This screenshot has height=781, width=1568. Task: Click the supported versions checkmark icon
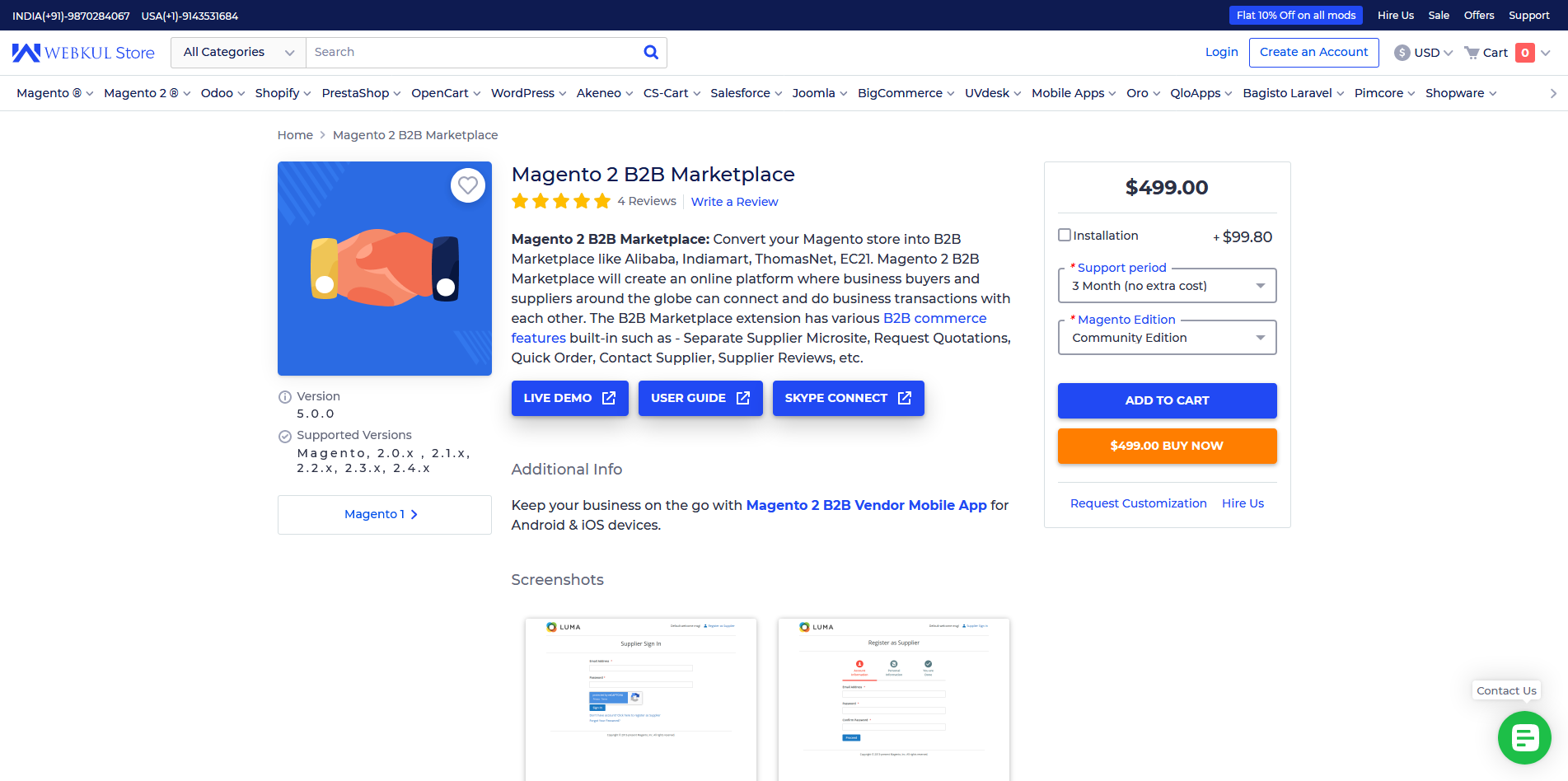(x=285, y=436)
